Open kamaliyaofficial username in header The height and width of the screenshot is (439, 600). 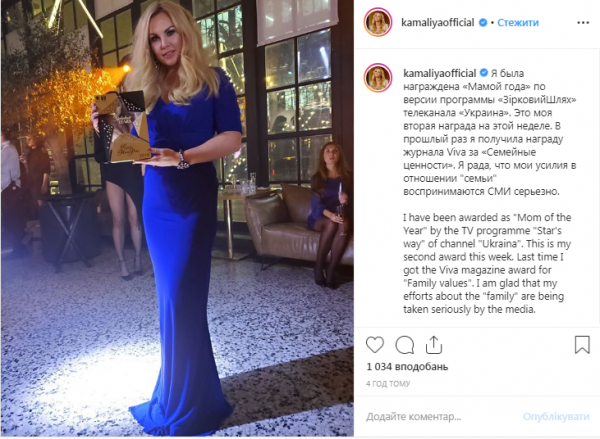[438, 23]
